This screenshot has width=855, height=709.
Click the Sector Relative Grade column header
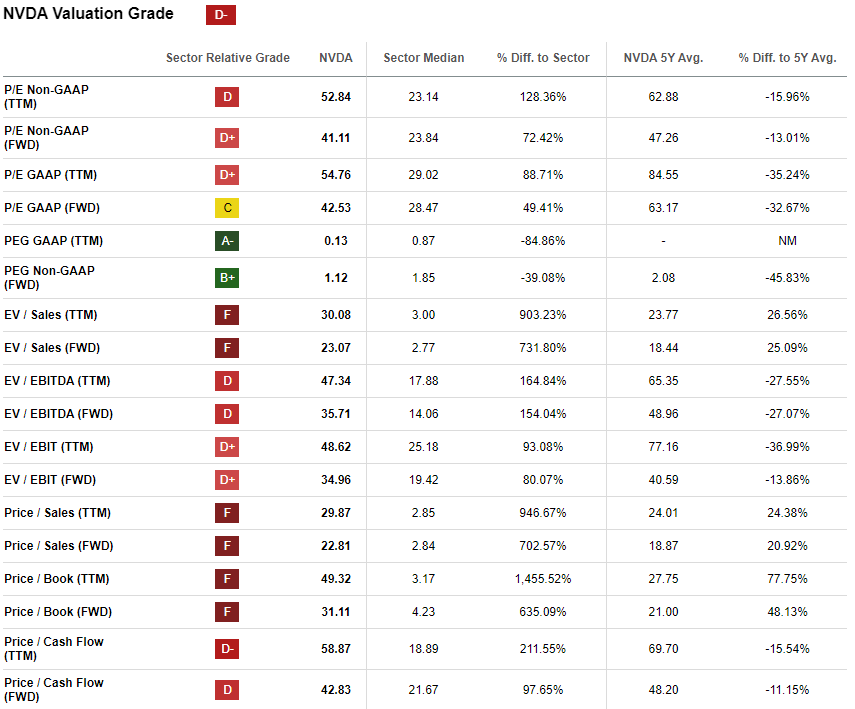(228, 58)
